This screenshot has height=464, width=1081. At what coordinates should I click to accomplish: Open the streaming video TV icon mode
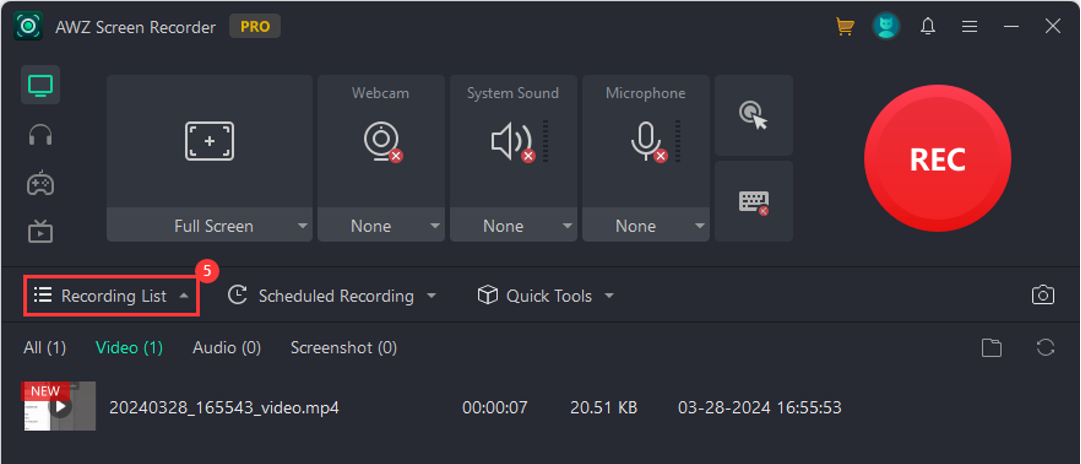(x=40, y=232)
